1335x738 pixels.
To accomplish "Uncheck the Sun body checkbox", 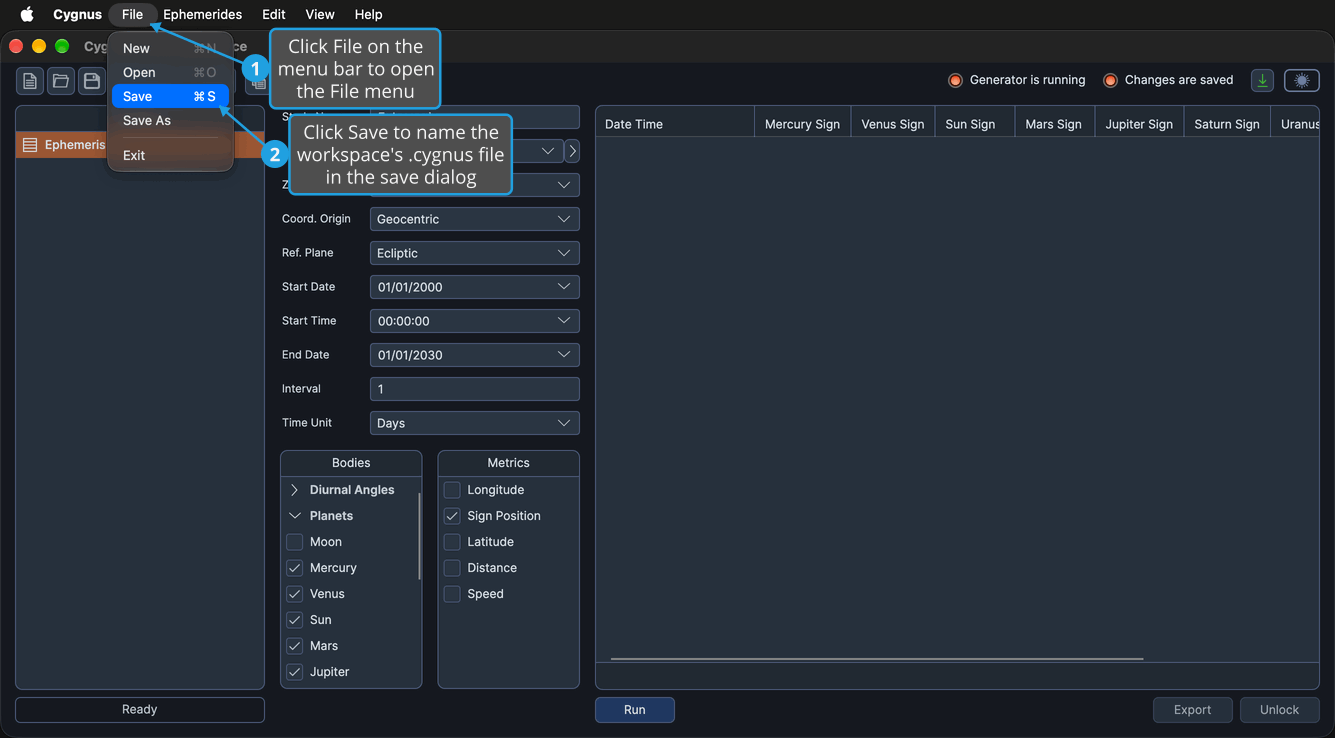I will click(295, 620).
